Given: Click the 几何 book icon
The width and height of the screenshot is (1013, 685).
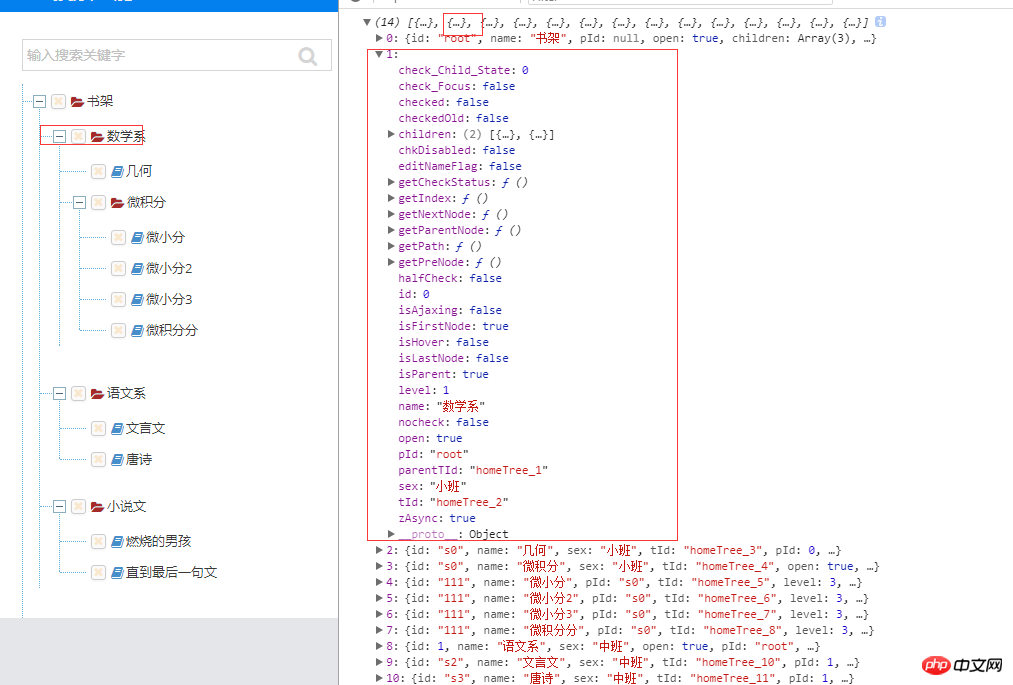Looking at the screenshot, I should (x=117, y=171).
